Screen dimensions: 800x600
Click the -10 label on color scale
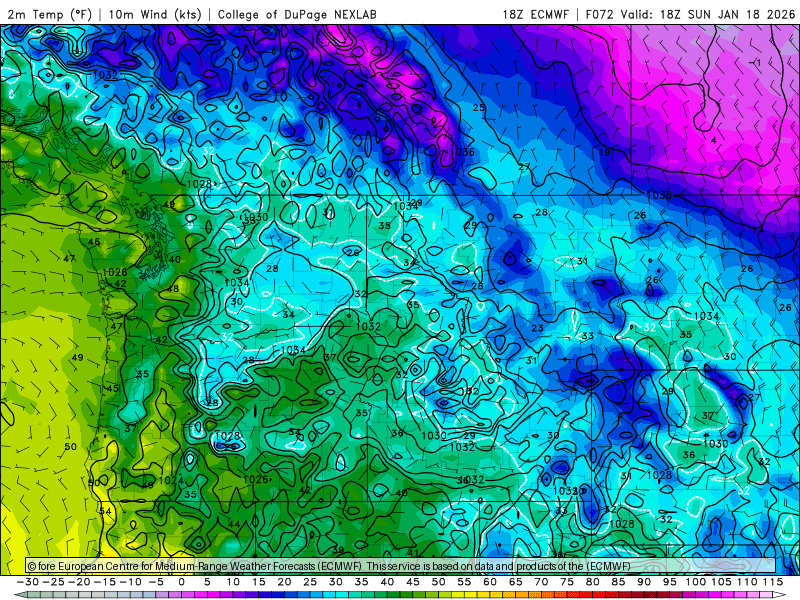coord(130,582)
